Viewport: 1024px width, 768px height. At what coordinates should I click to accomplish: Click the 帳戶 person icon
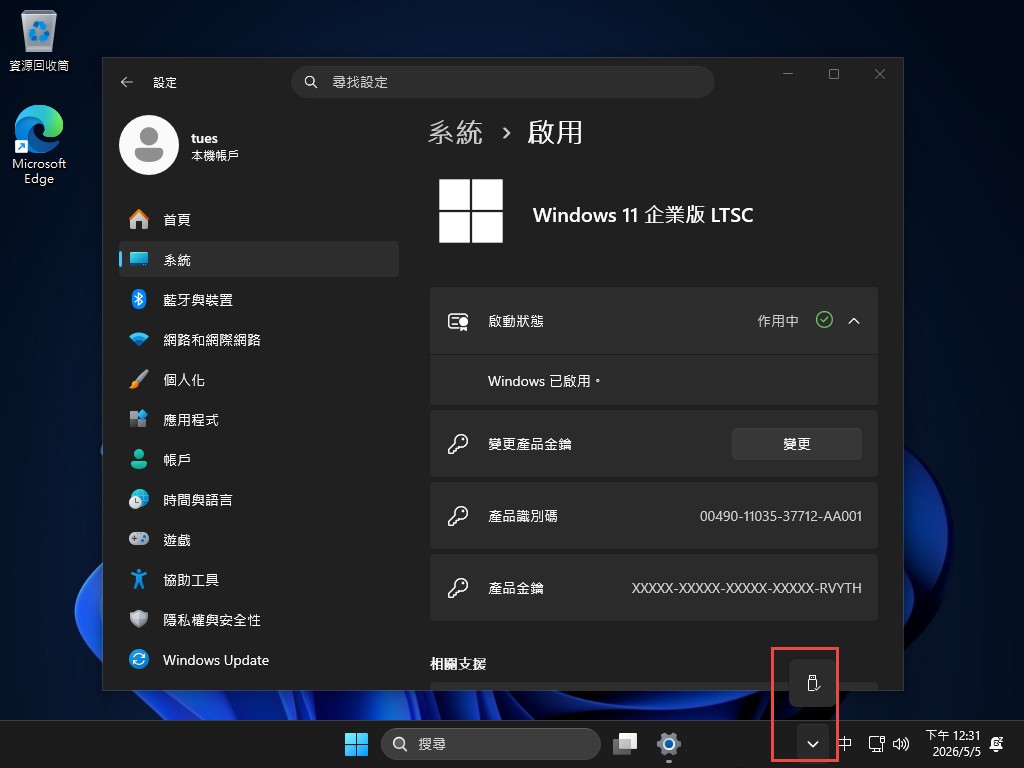coord(138,460)
